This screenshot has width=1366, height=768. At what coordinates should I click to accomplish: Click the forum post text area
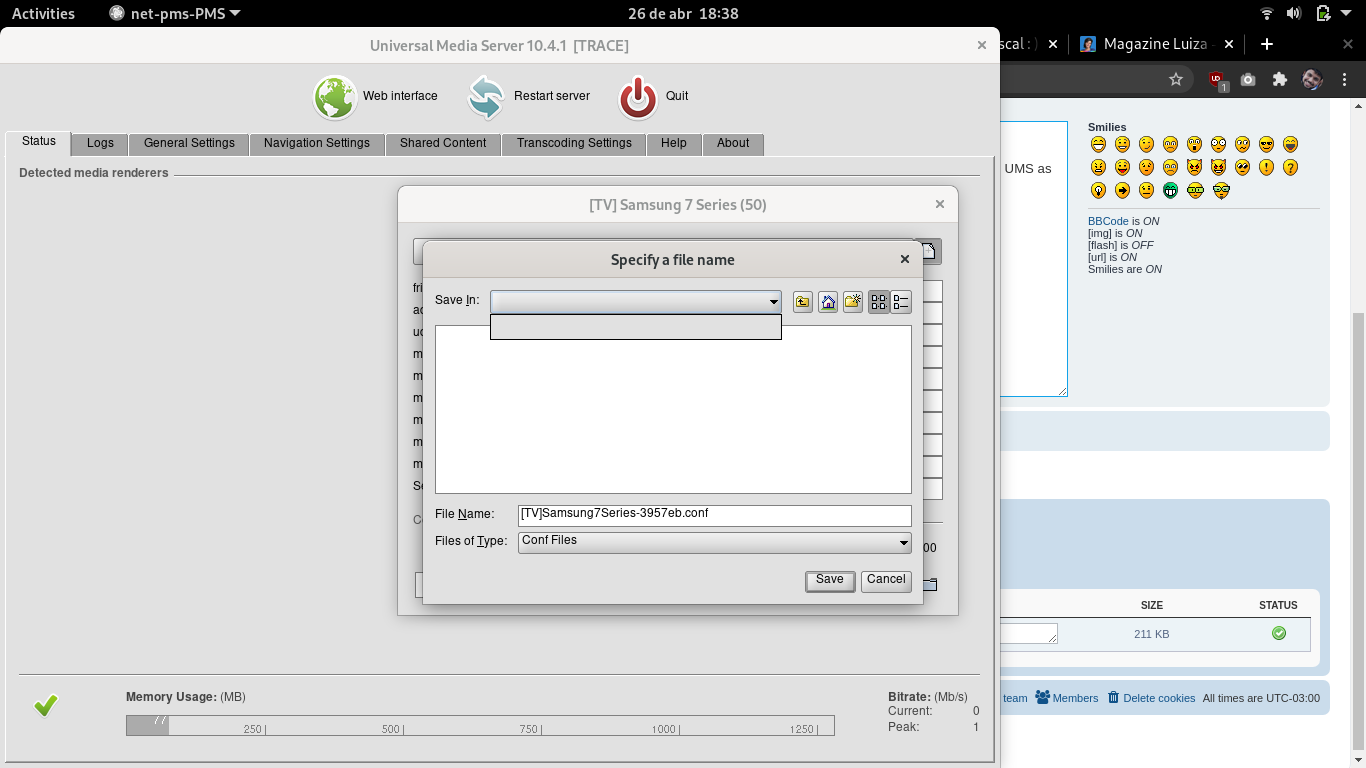pos(1034,259)
